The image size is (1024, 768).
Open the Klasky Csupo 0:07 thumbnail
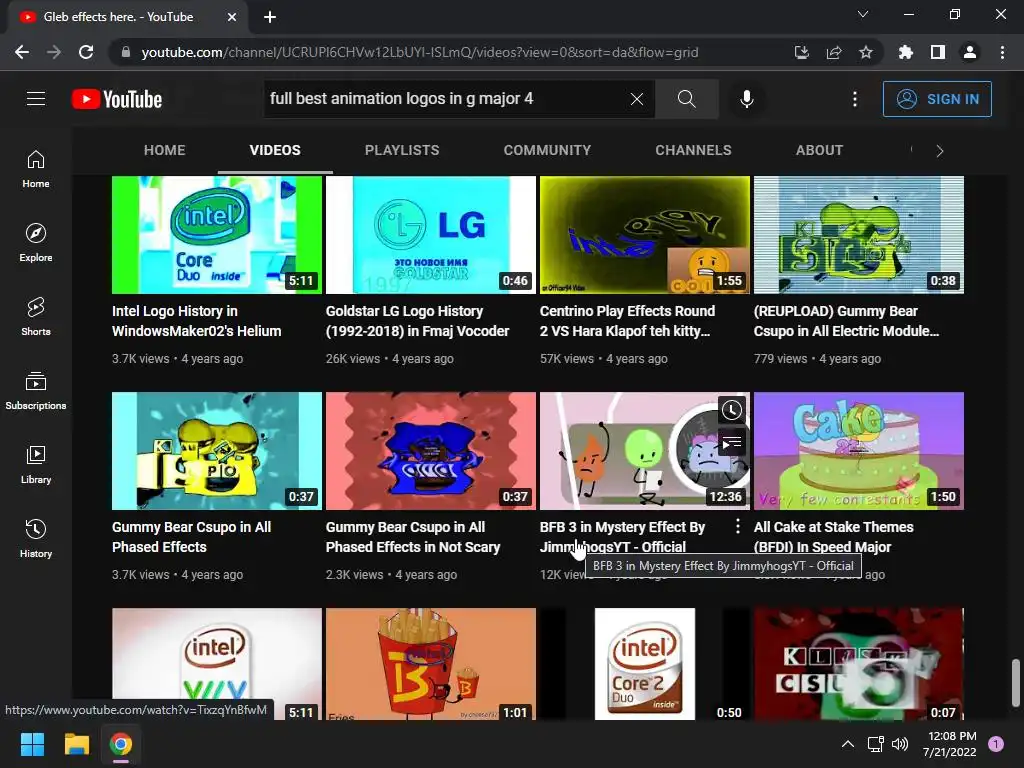(x=859, y=664)
